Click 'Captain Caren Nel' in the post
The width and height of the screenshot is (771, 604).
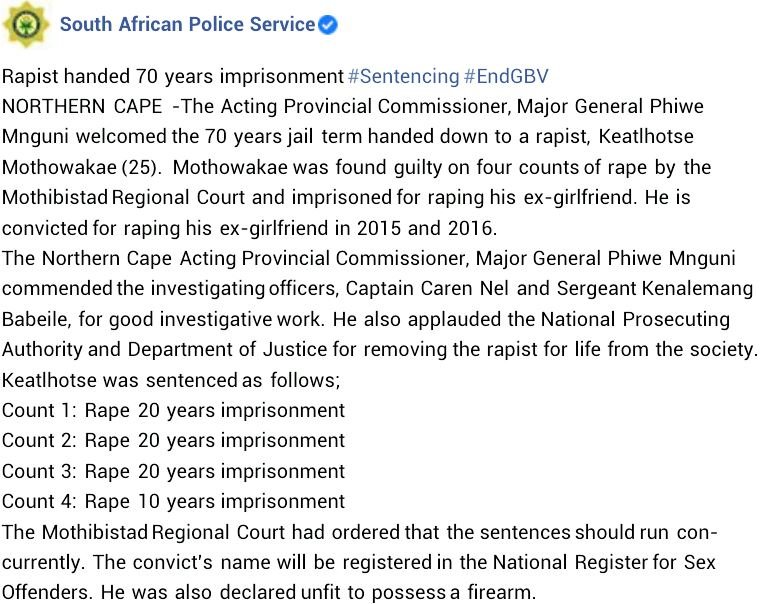point(427,288)
